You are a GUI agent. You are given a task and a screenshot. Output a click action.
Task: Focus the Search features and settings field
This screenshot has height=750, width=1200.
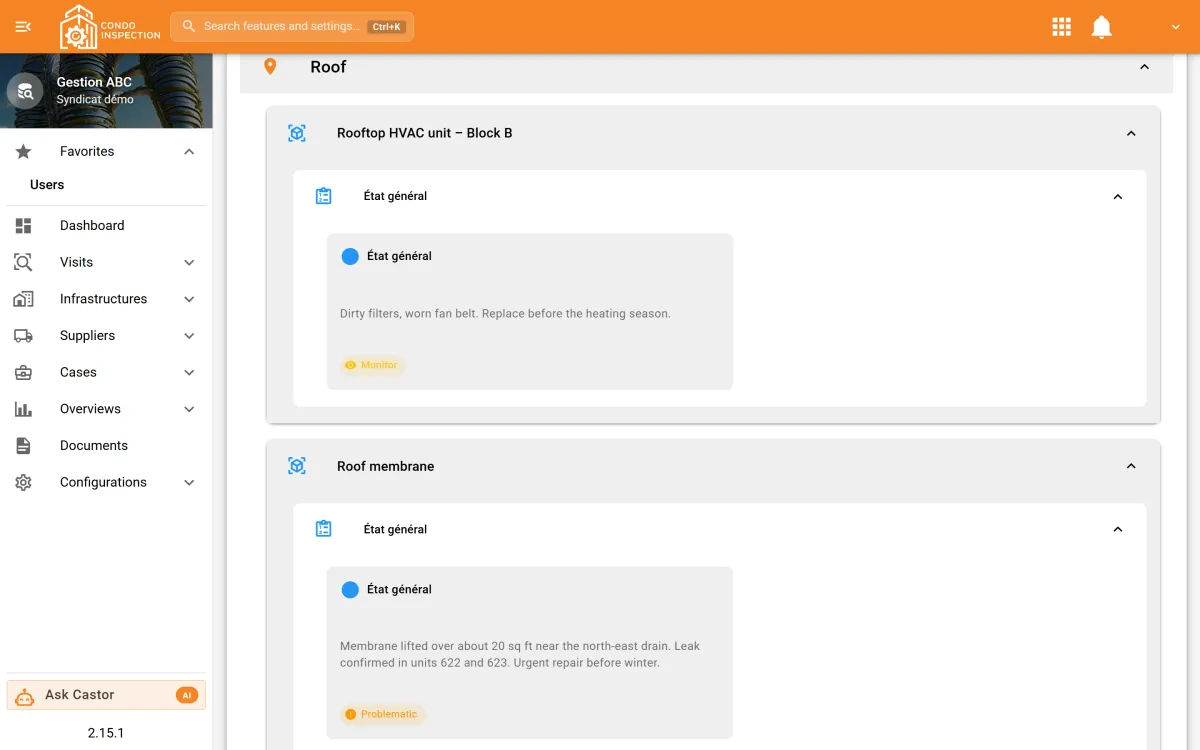pyautogui.click(x=292, y=26)
